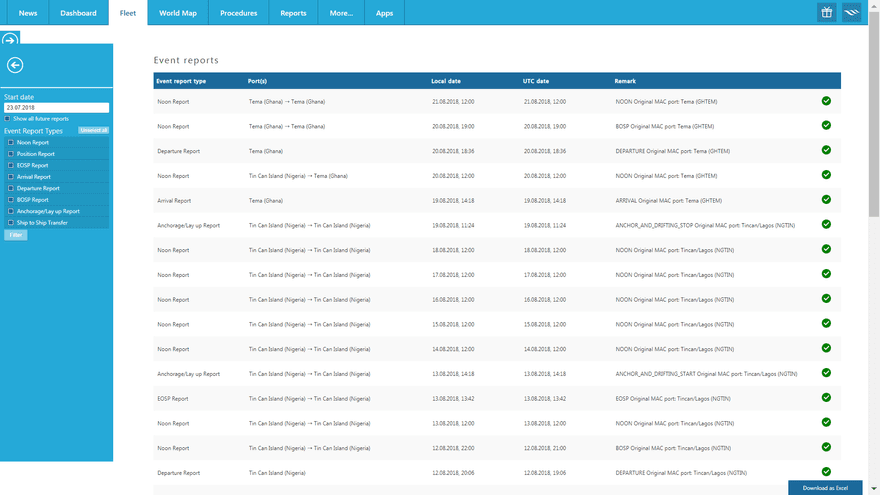
Task: Click green check for 17.08.2018 Noon Report
Action: (826, 274)
